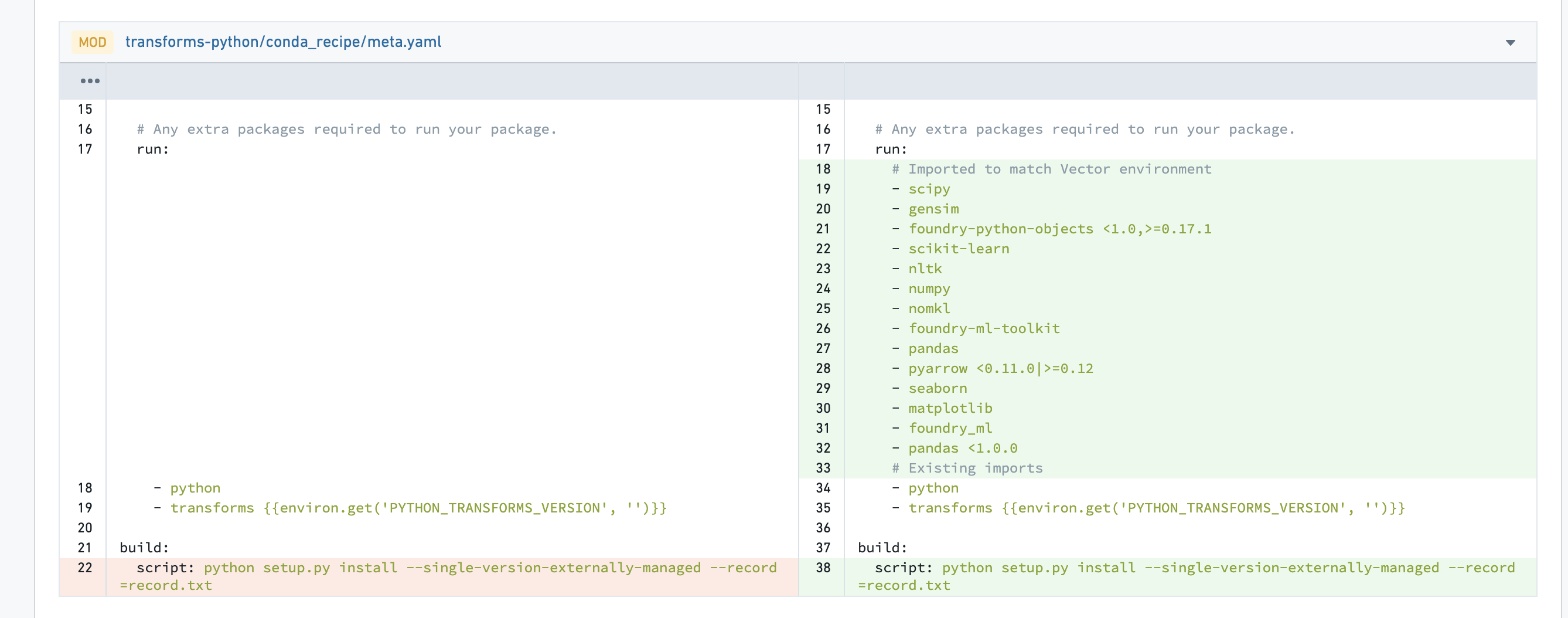1568x618 pixels.
Task: Select the added "- gensim" line
Action: (x=925, y=209)
